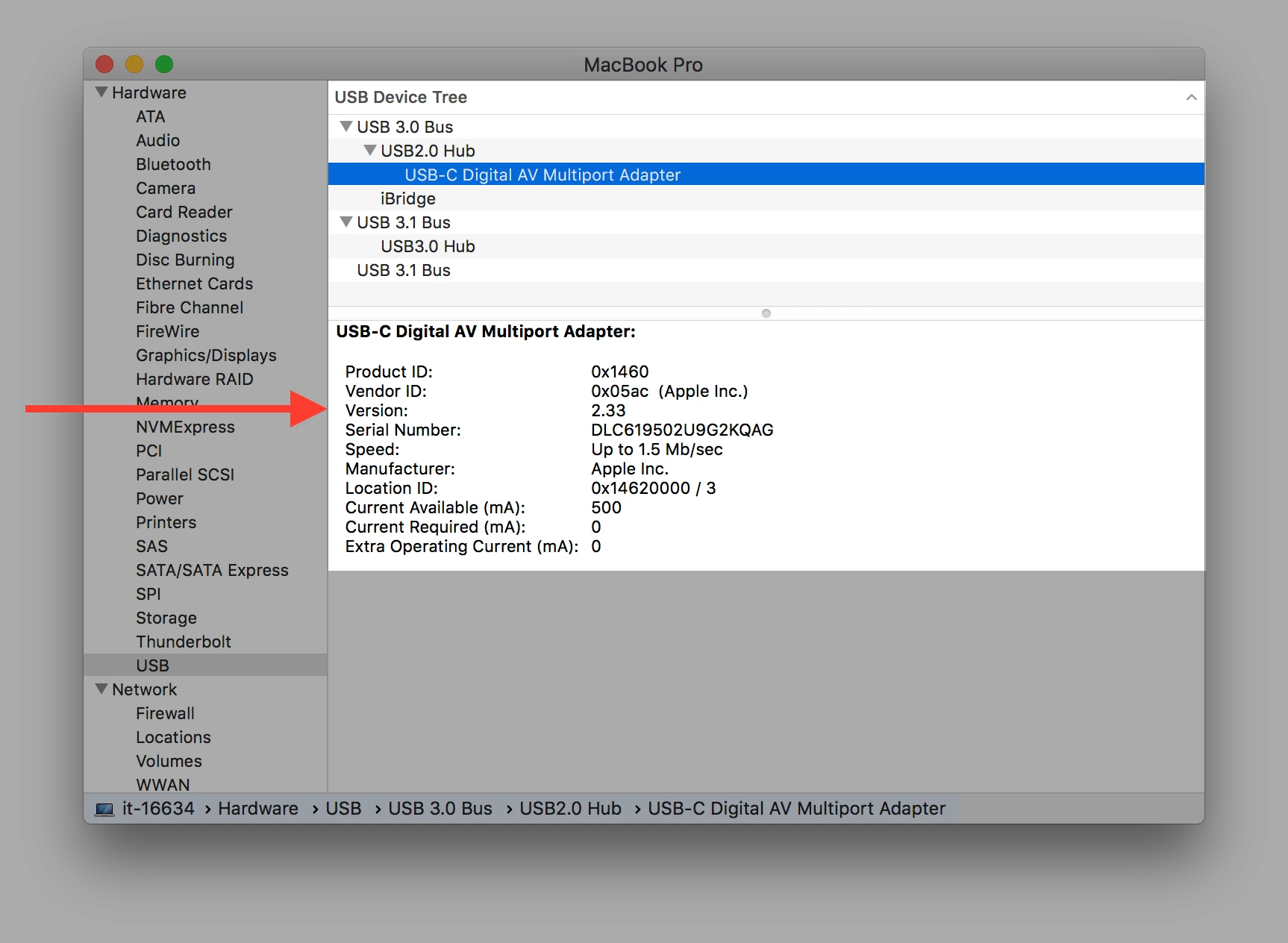
Task: Click USB 3.0 Bus in path bar
Action: point(440,809)
